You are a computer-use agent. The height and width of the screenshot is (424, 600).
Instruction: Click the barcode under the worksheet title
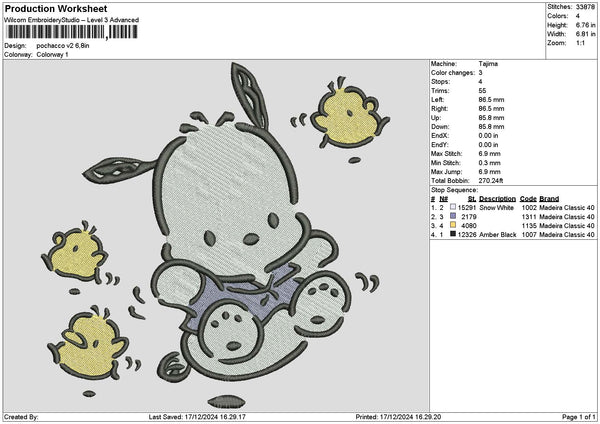[x=71, y=32]
